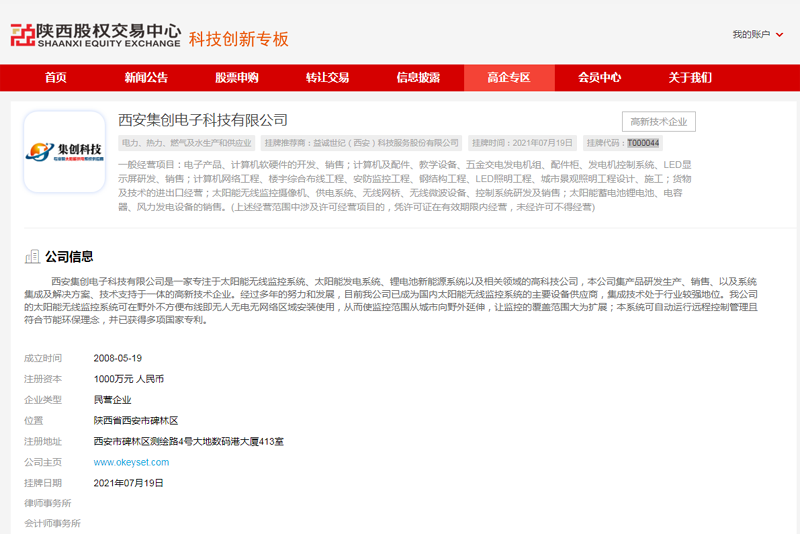Click the industry tag 电力、热力、燃气及水生产和供应业
Viewport: 800px width, 534px height.
coord(187,143)
